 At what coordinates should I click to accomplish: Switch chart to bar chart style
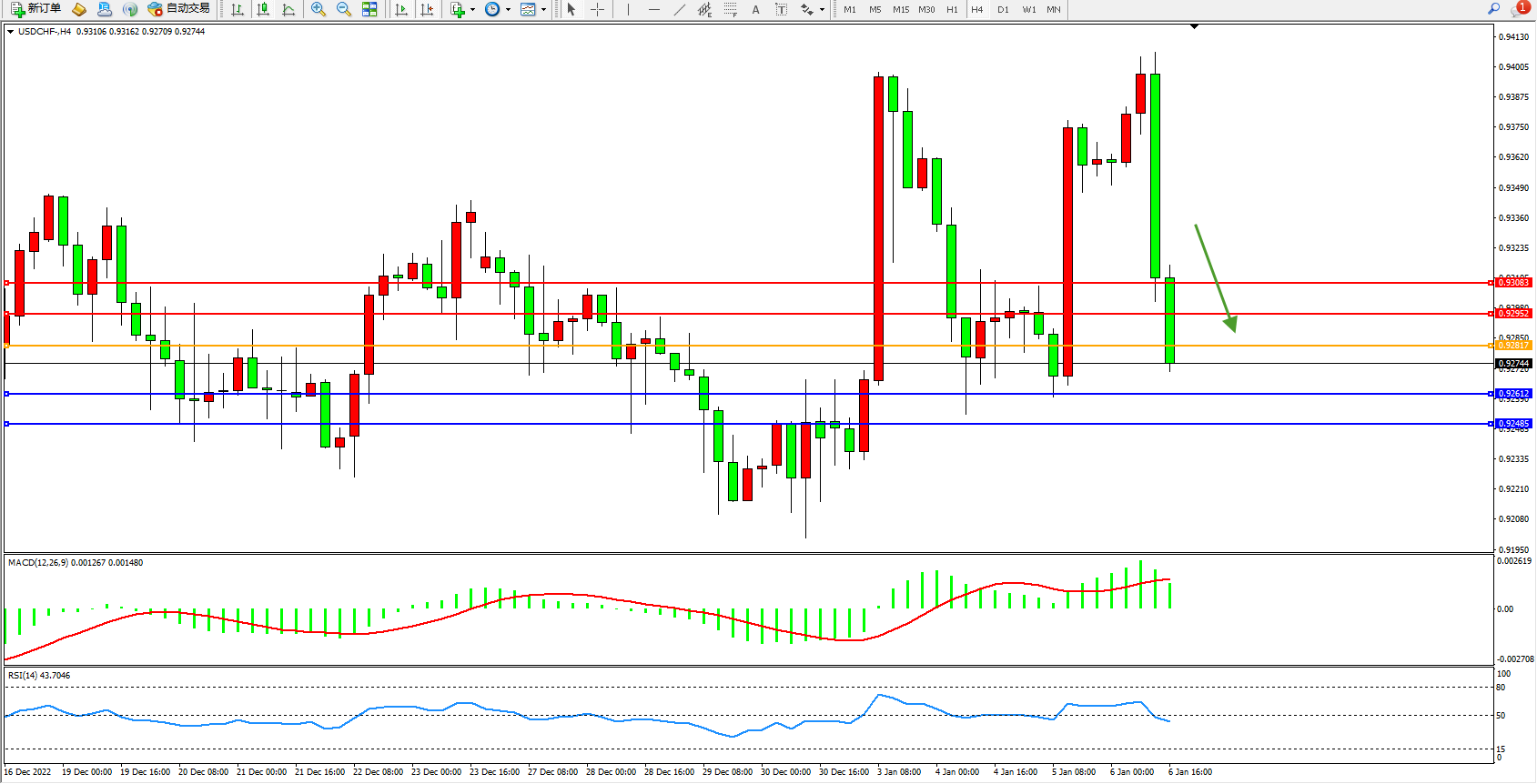tap(238, 9)
